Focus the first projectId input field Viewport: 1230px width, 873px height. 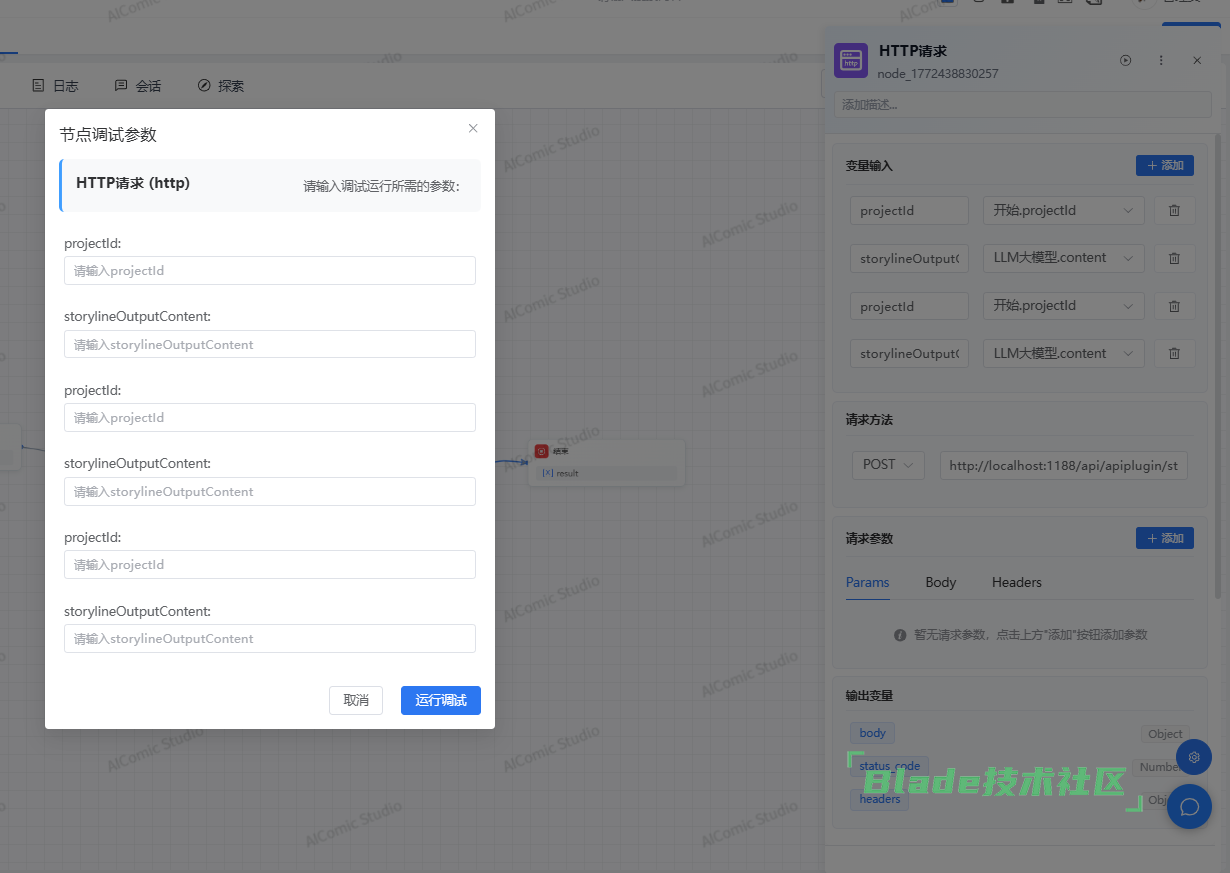click(269, 271)
